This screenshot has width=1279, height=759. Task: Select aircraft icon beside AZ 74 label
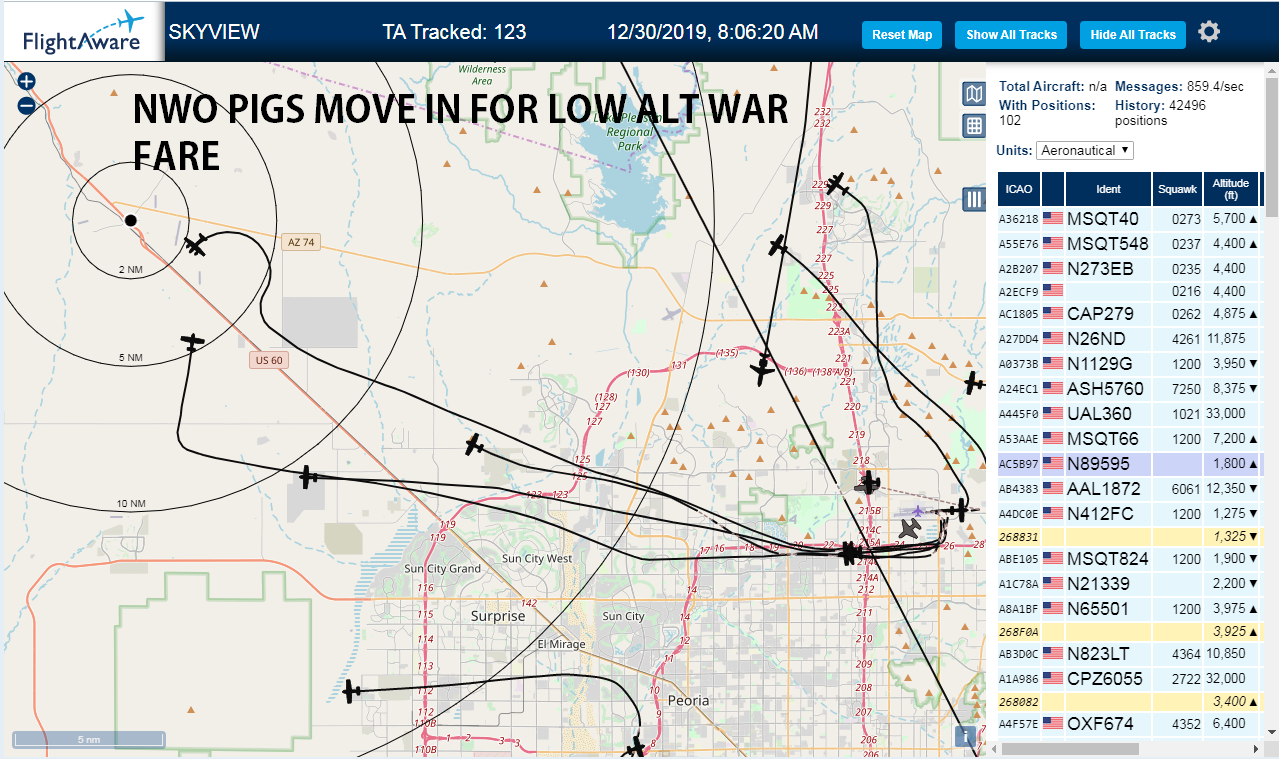(x=196, y=245)
